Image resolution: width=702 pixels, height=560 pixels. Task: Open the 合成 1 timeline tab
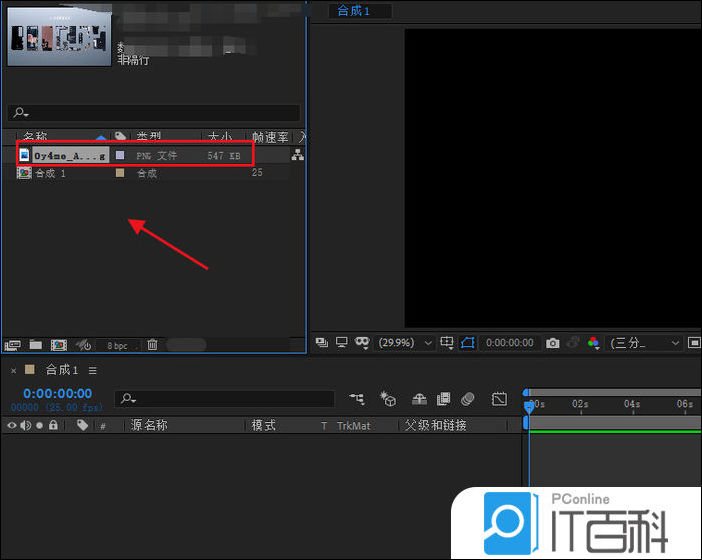tap(62, 370)
